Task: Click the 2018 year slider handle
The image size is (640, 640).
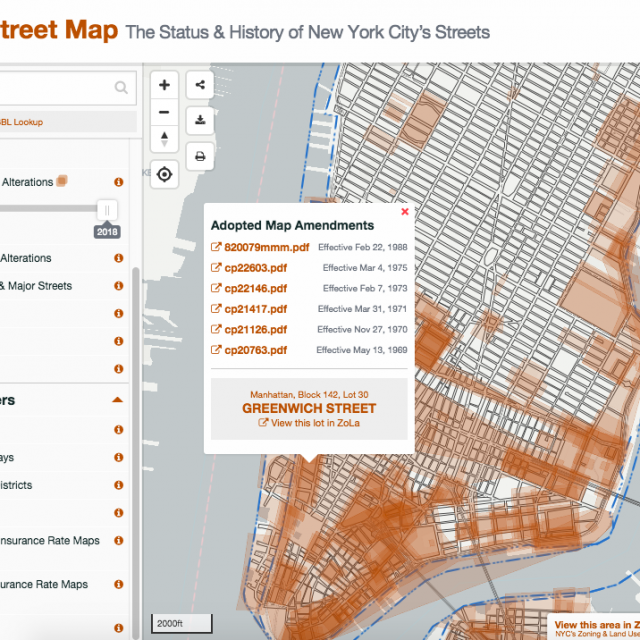Action: tap(107, 210)
